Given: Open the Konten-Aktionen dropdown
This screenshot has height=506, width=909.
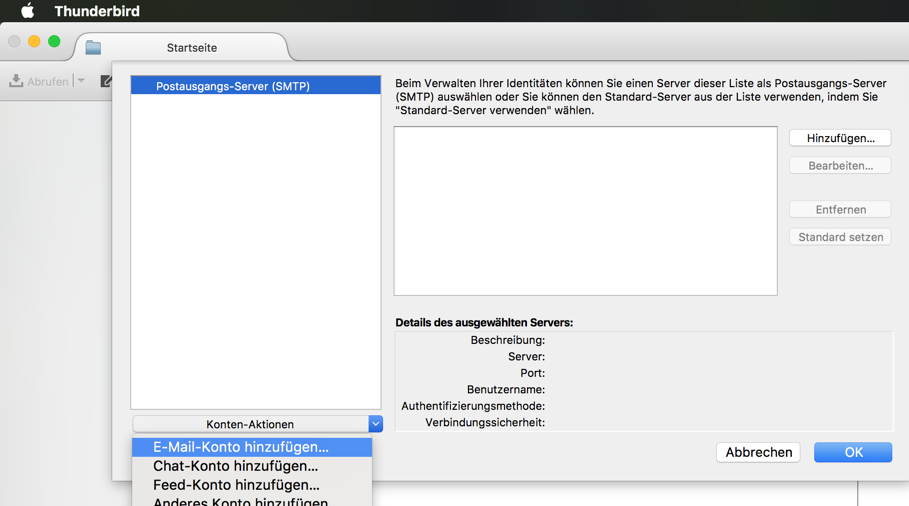Looking at the screenshot, I should (x=257, y=424).
